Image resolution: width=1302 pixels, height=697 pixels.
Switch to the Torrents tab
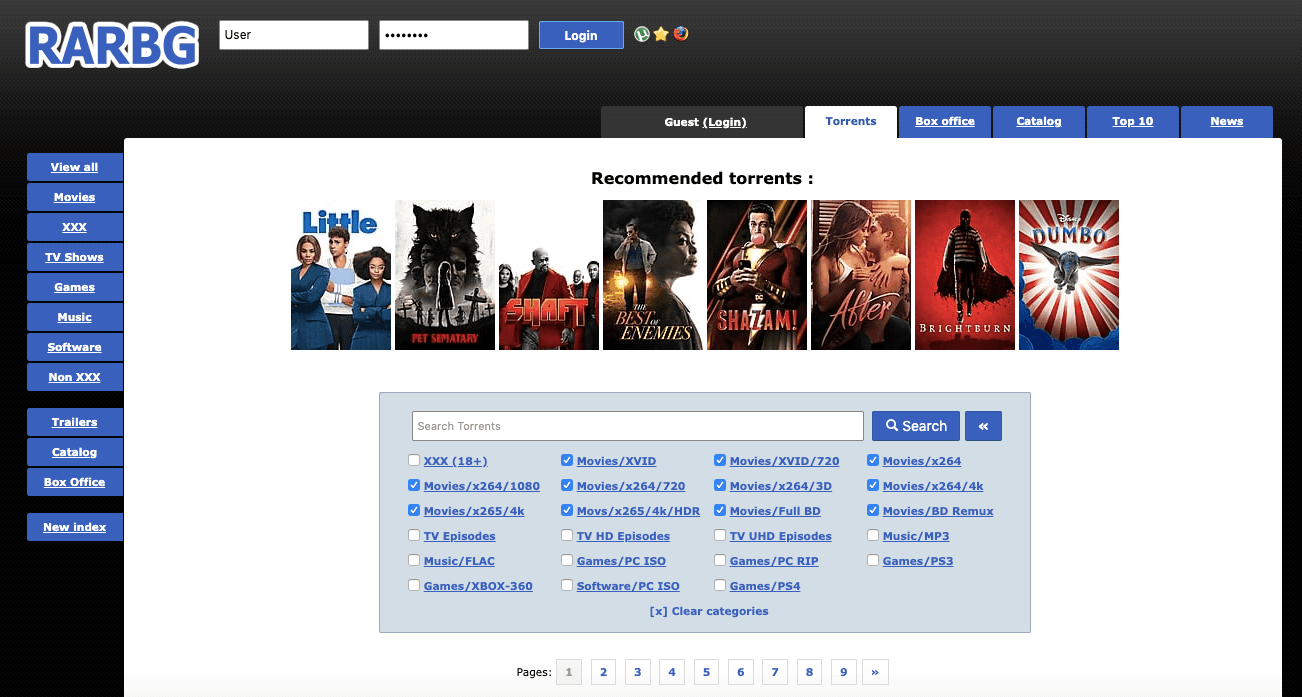pos(851,122)
